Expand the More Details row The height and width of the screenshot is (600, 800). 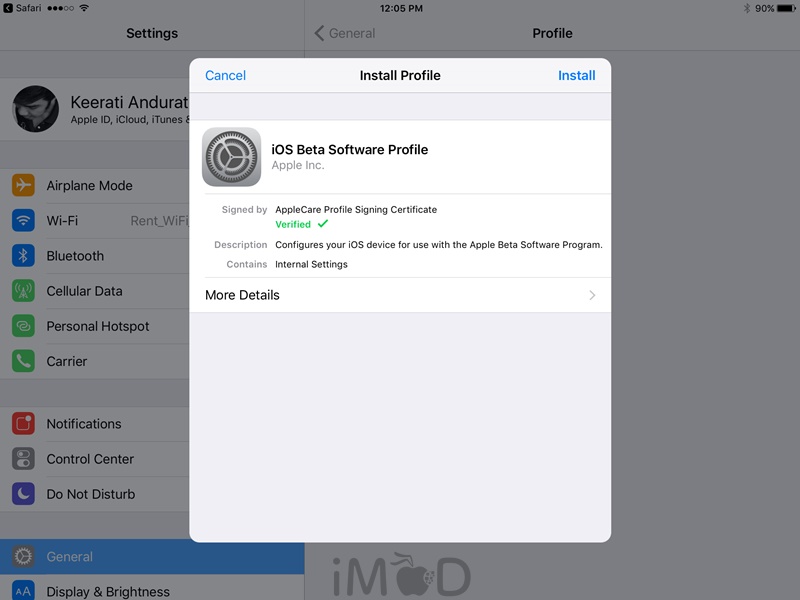[400, 295]
